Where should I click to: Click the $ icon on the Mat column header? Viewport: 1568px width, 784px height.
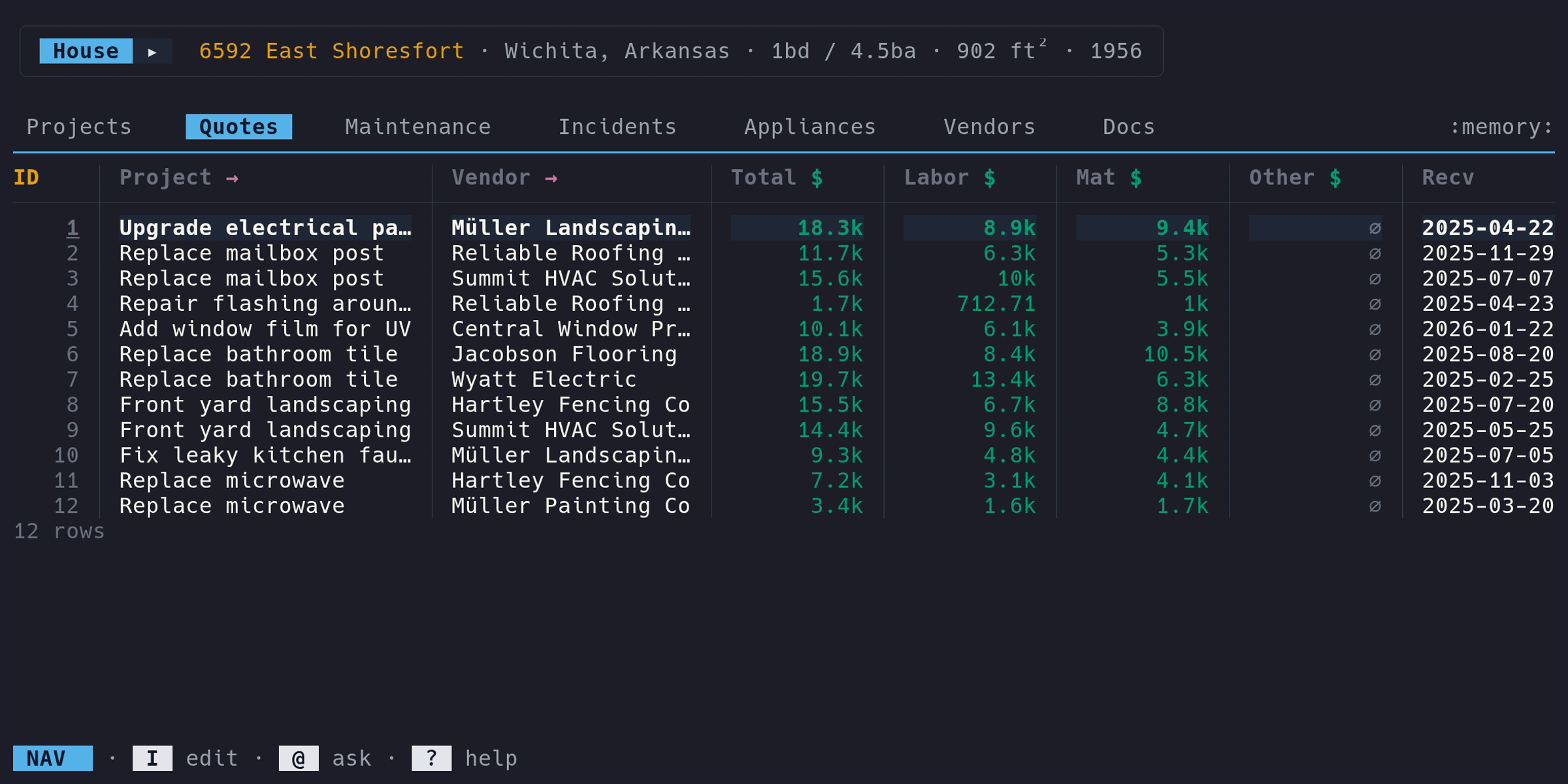(1135, 177)
